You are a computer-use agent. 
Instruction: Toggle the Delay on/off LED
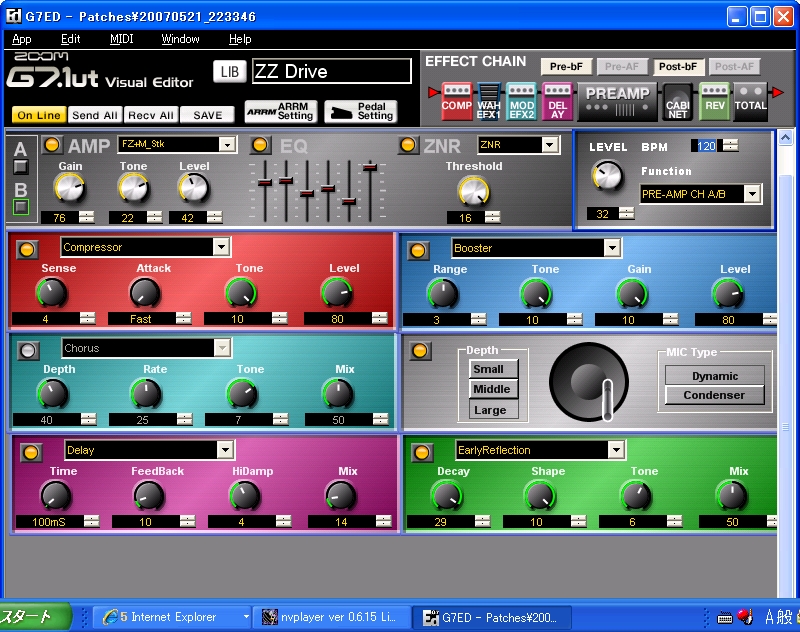(31, 452)
